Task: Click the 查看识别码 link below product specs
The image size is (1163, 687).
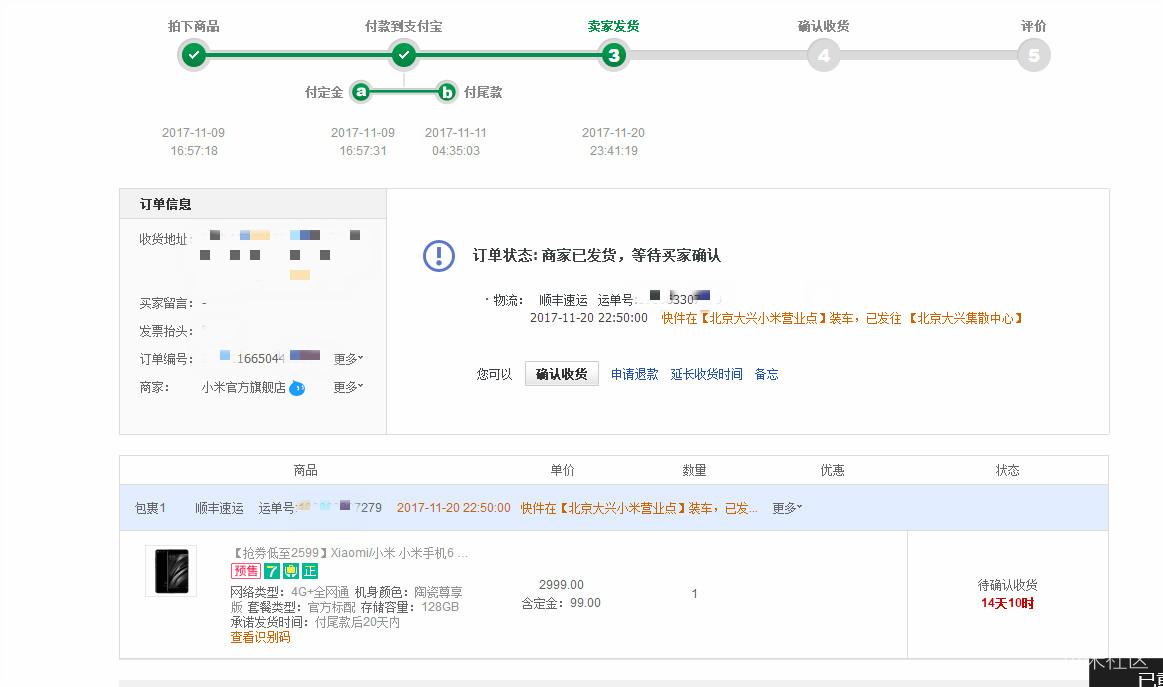Action: point(259,637)
